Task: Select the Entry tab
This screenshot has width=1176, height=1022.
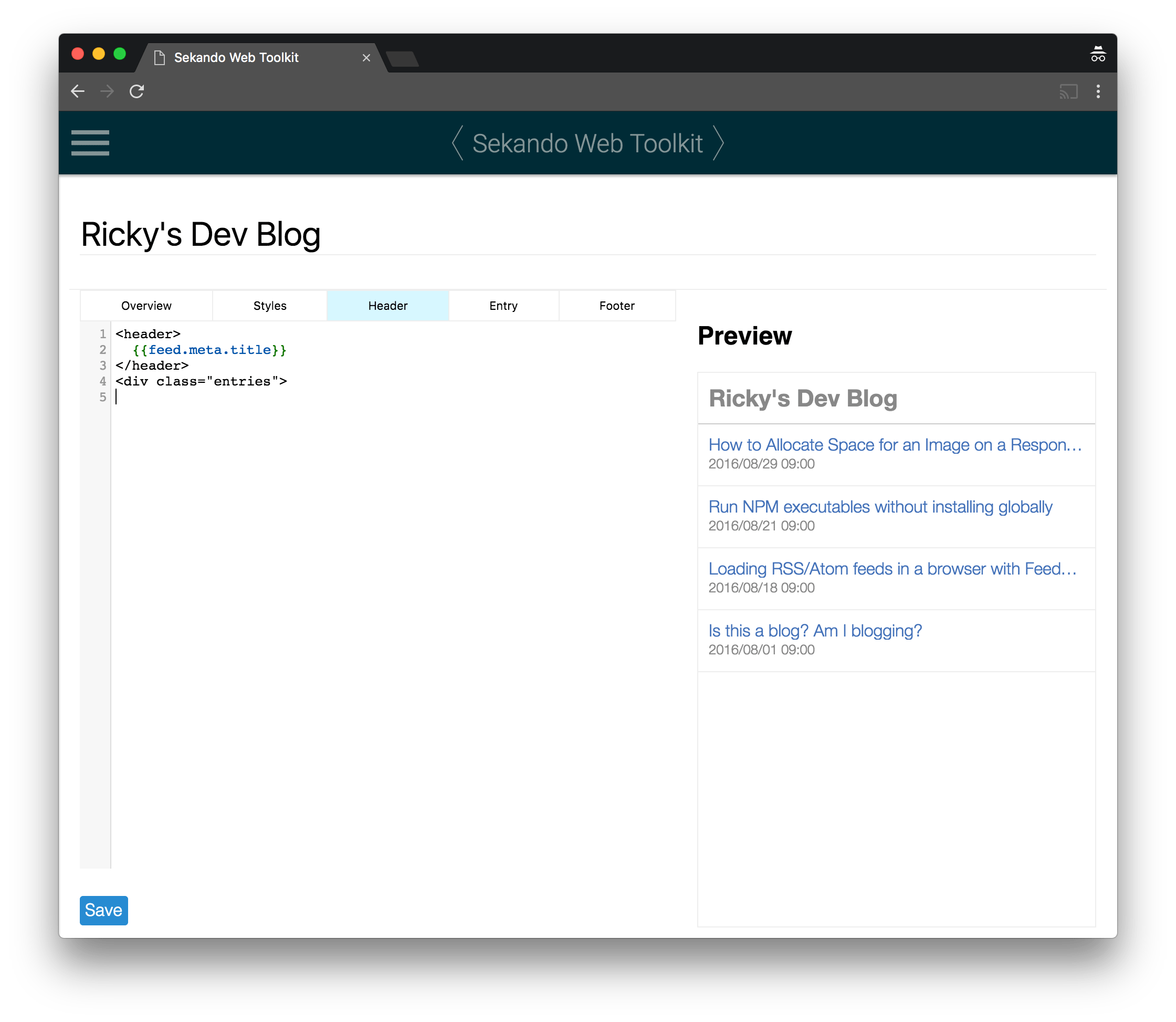Action: coord(503,306)
